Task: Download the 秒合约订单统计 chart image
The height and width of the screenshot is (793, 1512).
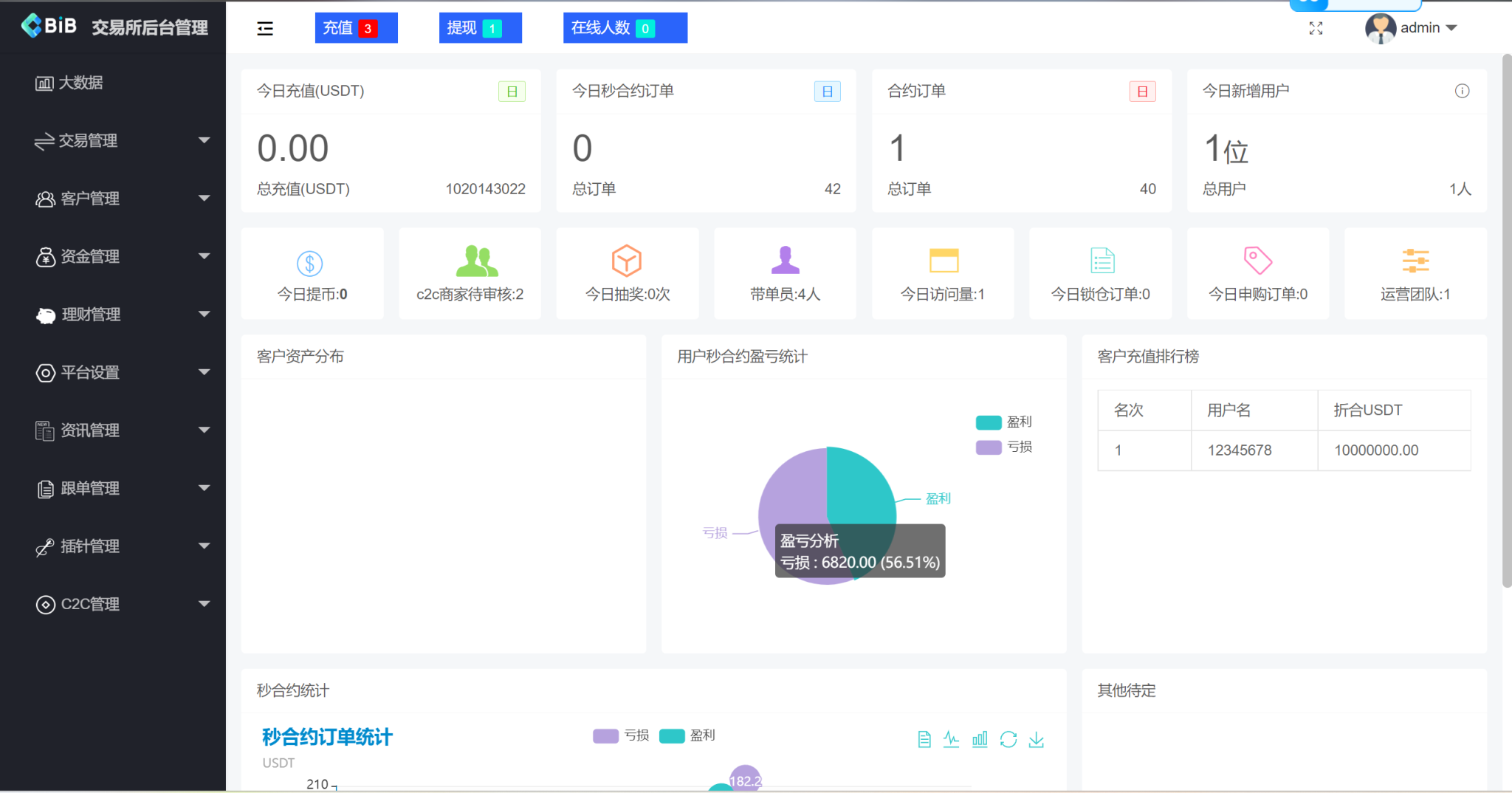Action: pyautogui.click(x=1037, y=738)
